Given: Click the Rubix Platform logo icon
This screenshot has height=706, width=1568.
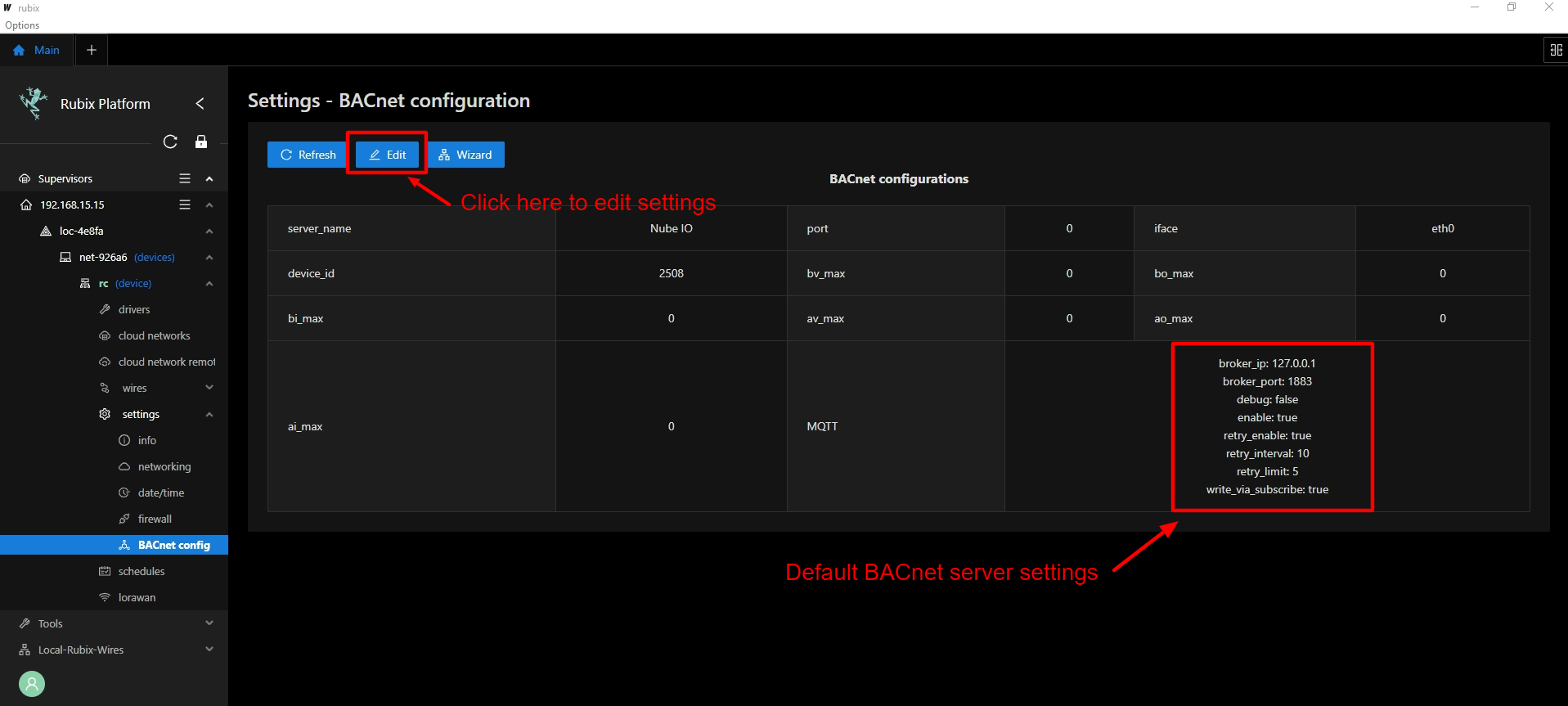Looking at the screenshot, I should pos(34,104).
